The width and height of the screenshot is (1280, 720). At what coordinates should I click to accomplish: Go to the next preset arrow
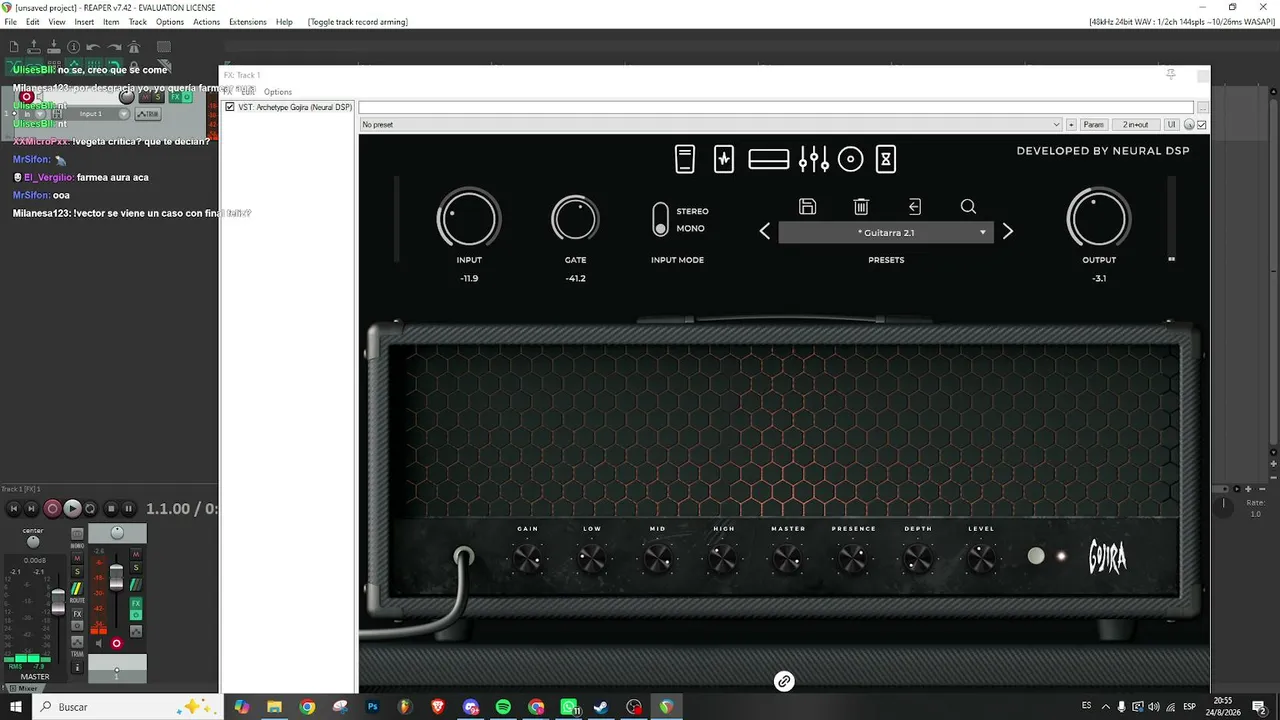(x=1008, y=232)
